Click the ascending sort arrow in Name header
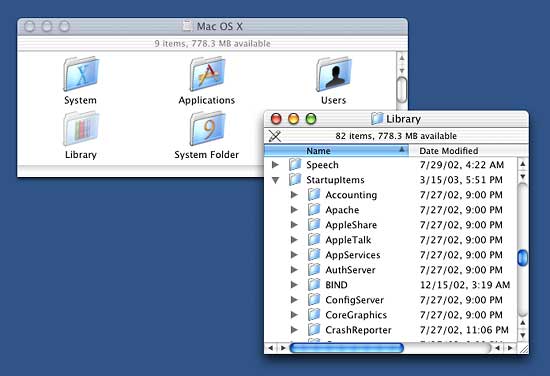Image resolution: width=550 pixels, height=376 pixels. click(x=402, y=150)
